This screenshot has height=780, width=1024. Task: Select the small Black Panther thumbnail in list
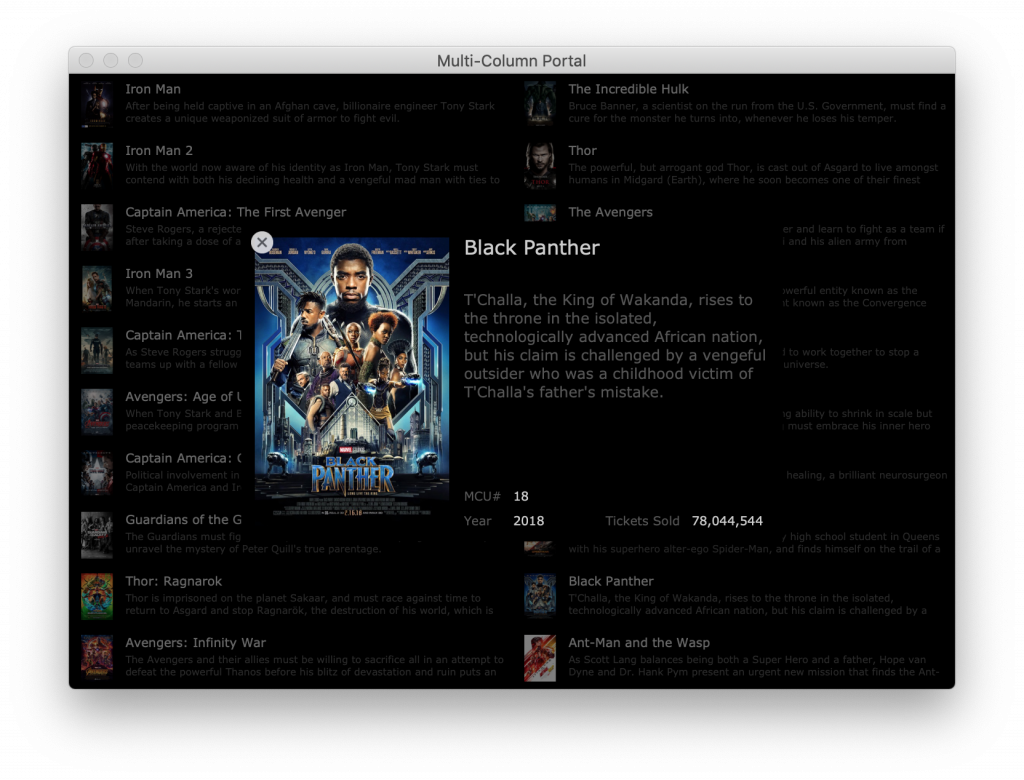click(x=540, y=596)
